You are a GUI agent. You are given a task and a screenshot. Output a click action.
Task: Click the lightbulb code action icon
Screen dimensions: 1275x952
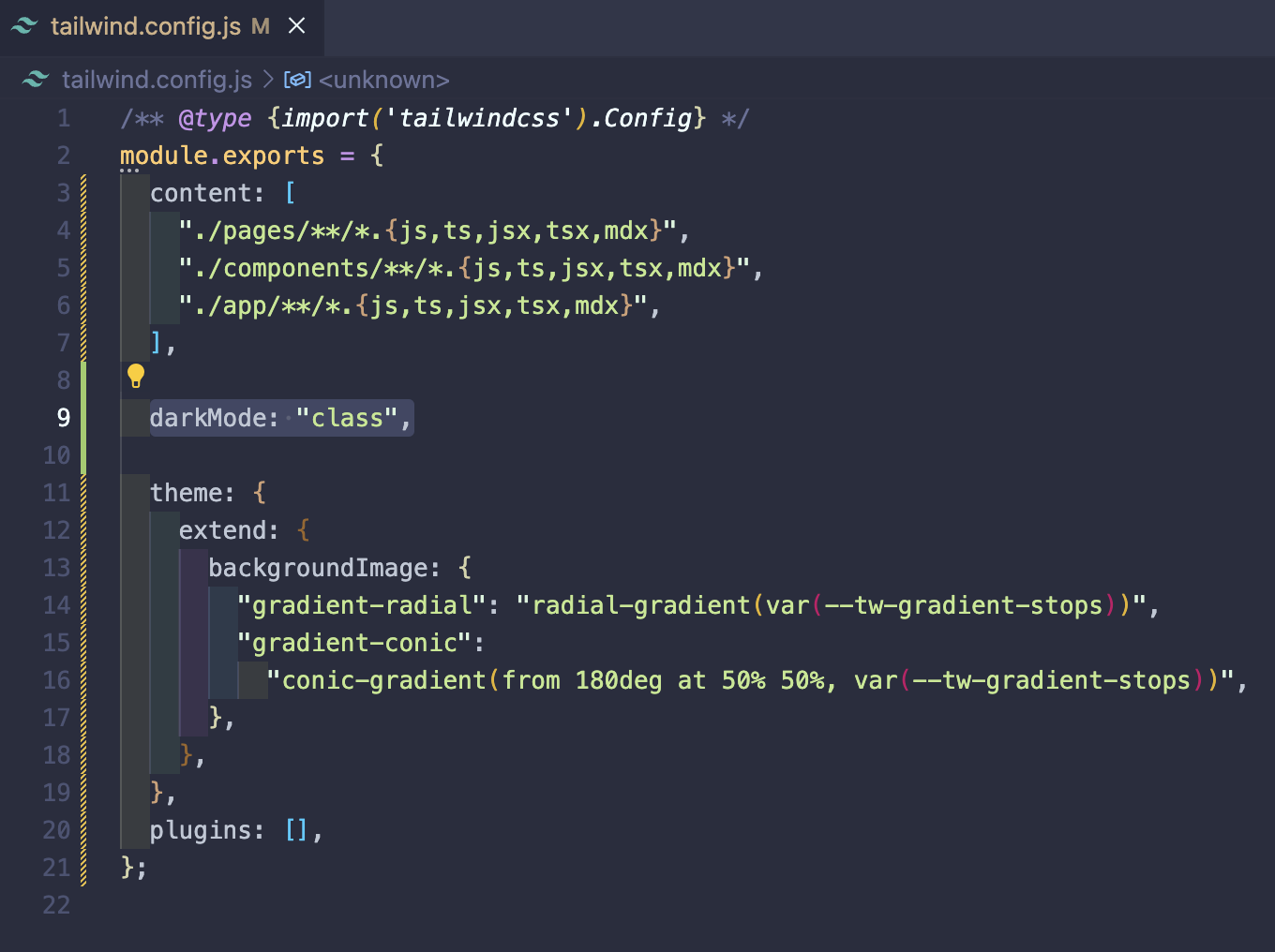click(136, 377)
